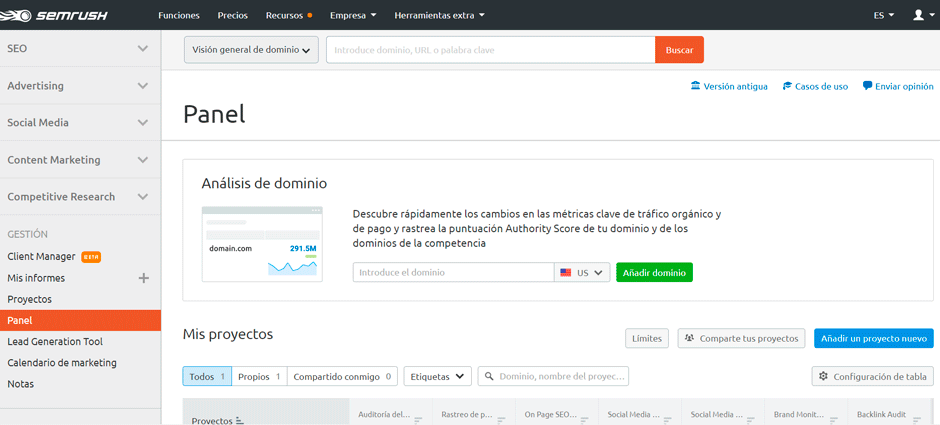Open the Versión antigua link
This screenshot has height=425, width=940.
coord(729,86)
